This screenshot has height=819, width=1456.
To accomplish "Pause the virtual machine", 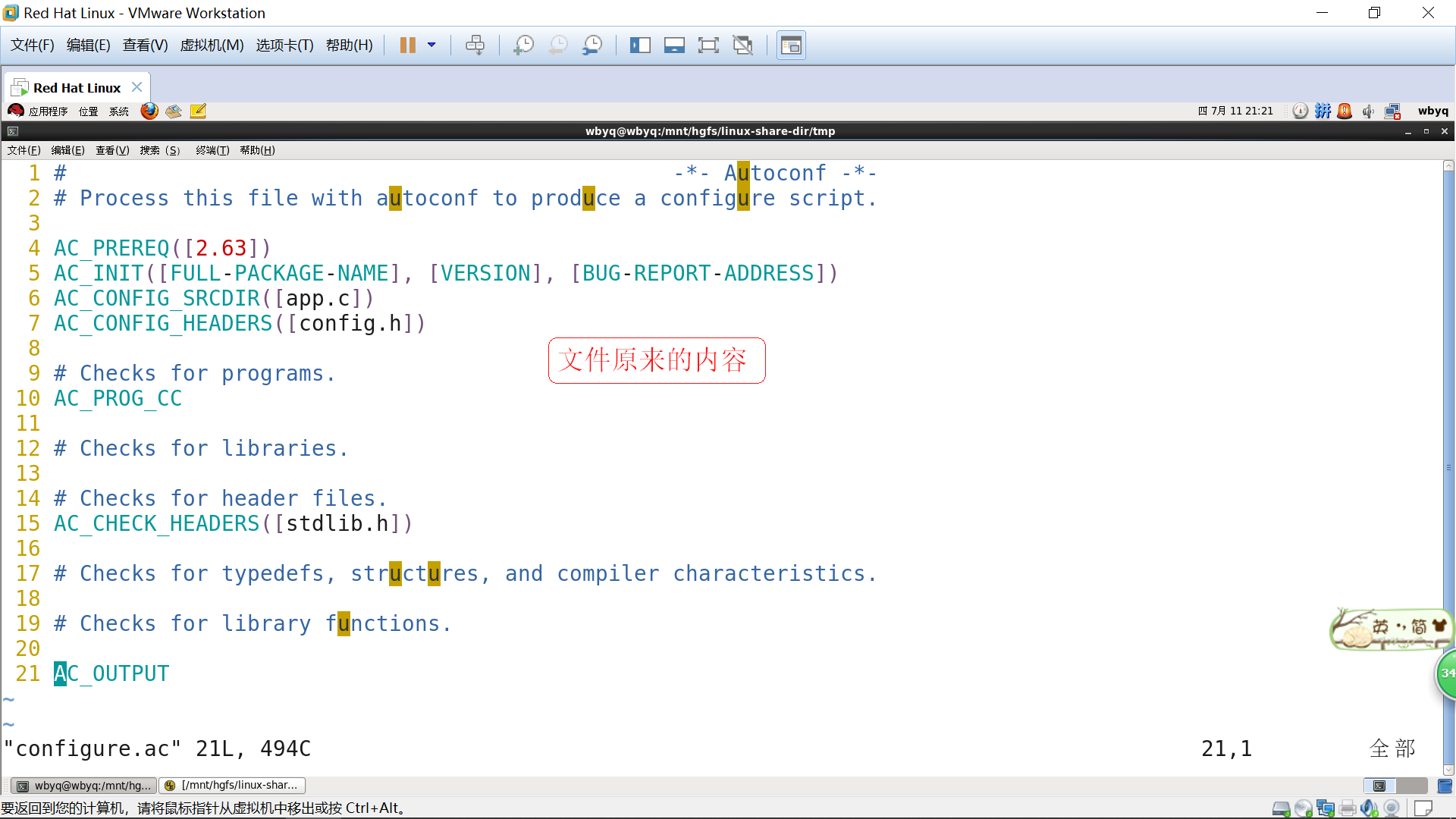I will (x=407, y=45).
